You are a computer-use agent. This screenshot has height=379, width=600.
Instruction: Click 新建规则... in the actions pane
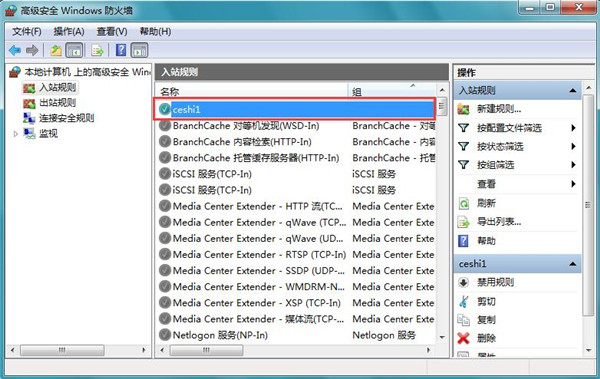[x=499, y=109]
